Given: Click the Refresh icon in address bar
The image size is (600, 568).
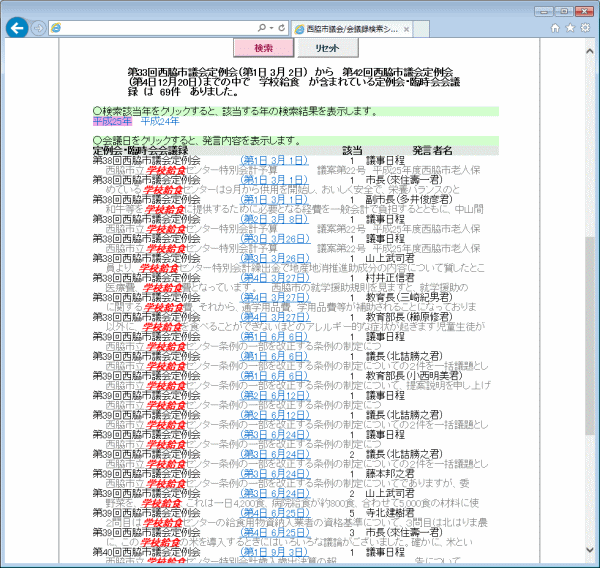Looking at the screenshot, I should 282,28.
